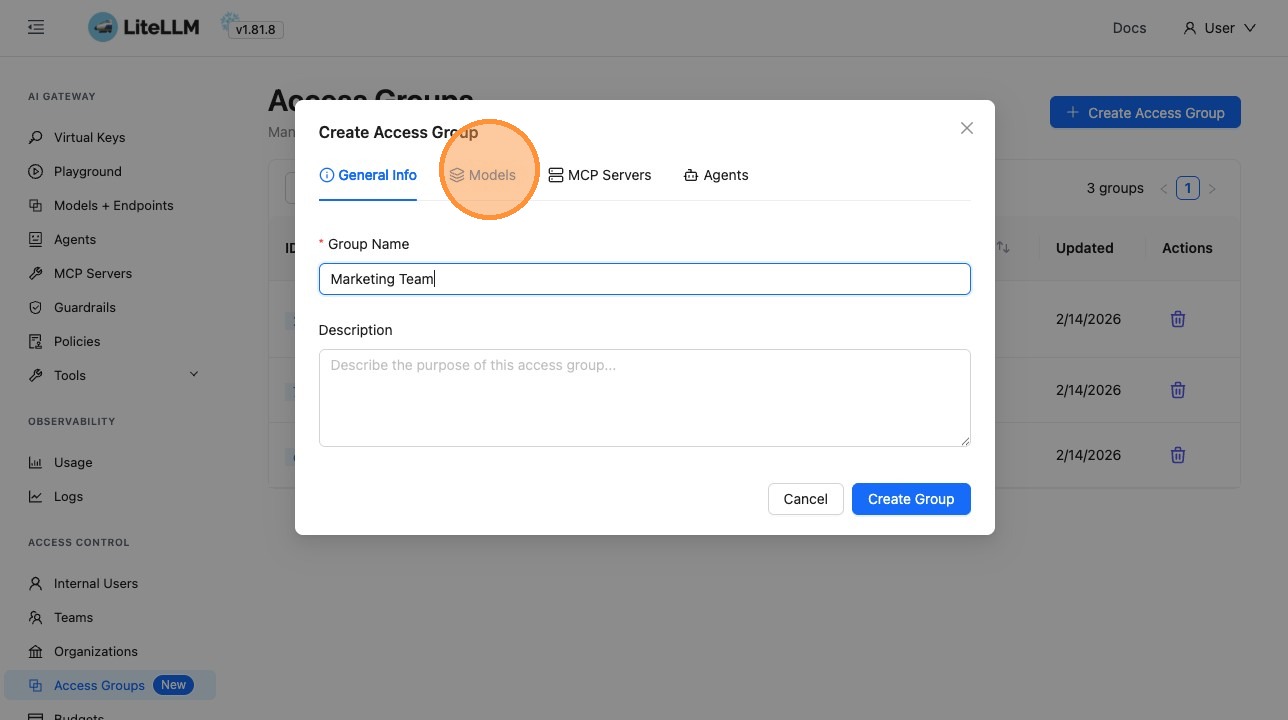
Task: Close the dialog with the X button
Action: (966, 128)
